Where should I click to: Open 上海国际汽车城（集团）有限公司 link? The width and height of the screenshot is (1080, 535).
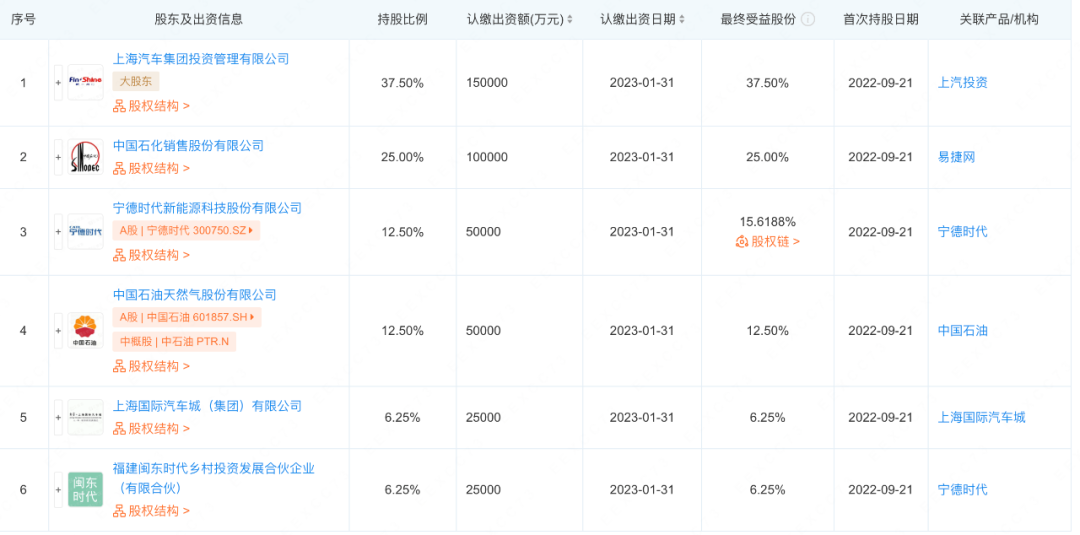point(207,406)
